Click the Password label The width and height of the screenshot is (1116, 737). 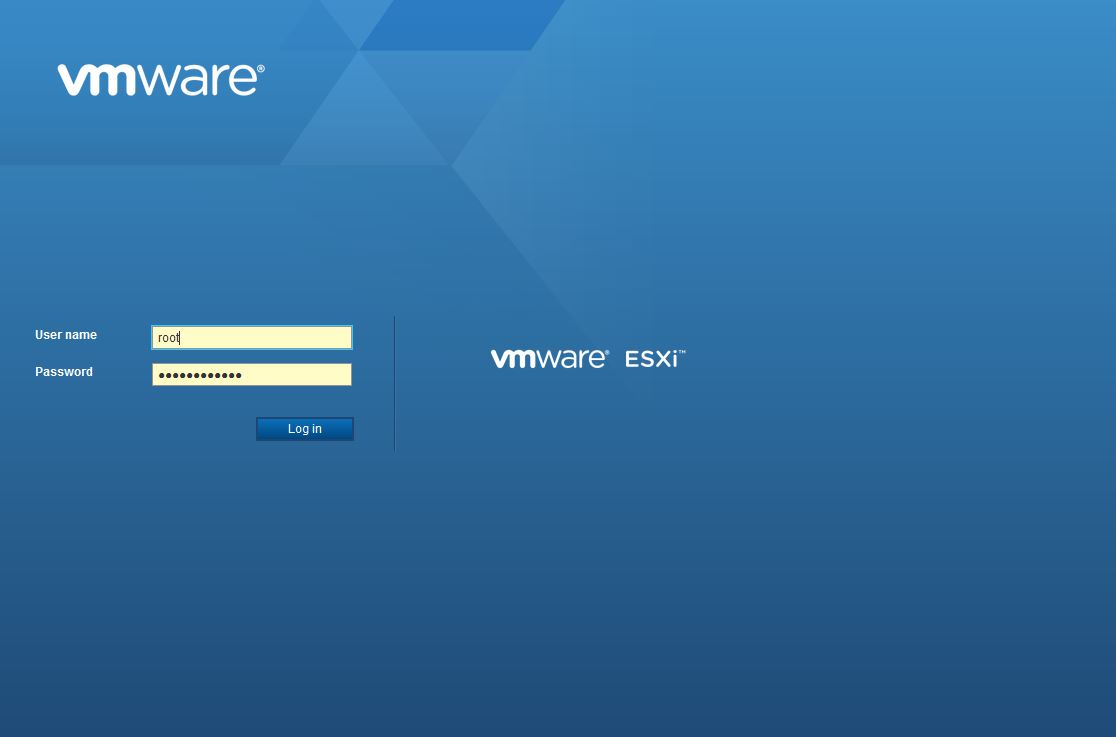[64, 371]
